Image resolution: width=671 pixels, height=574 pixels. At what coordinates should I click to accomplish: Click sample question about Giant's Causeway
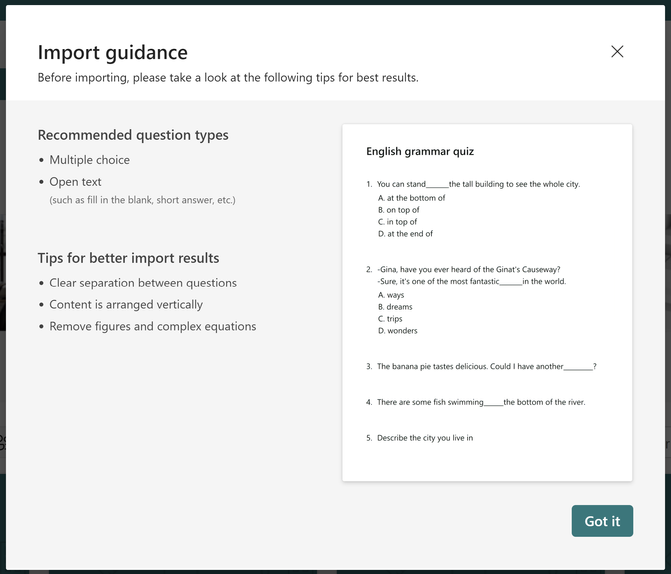[x=468, y=269]
